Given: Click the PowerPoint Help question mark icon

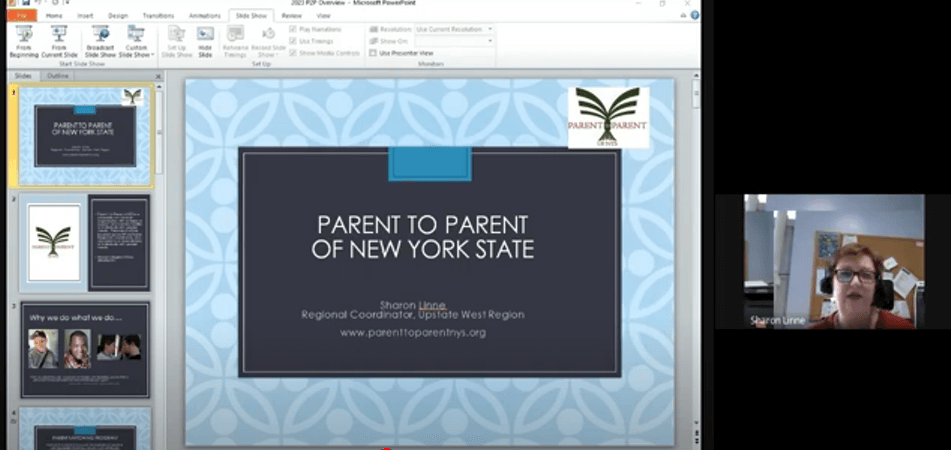Looking at the screenshot, I should click(694, 15).
